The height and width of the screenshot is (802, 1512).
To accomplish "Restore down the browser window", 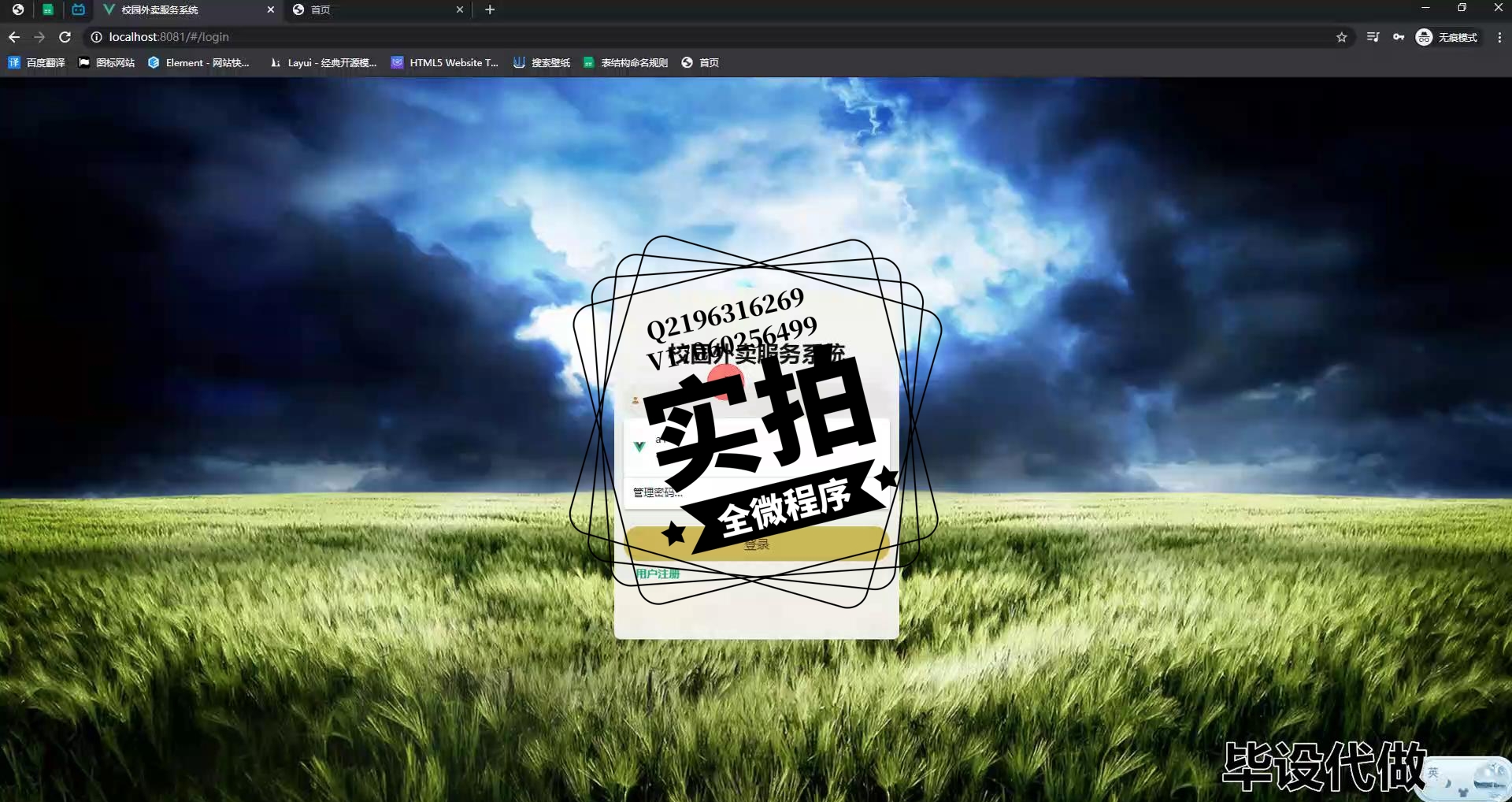I will click(x=1462, y=8).
